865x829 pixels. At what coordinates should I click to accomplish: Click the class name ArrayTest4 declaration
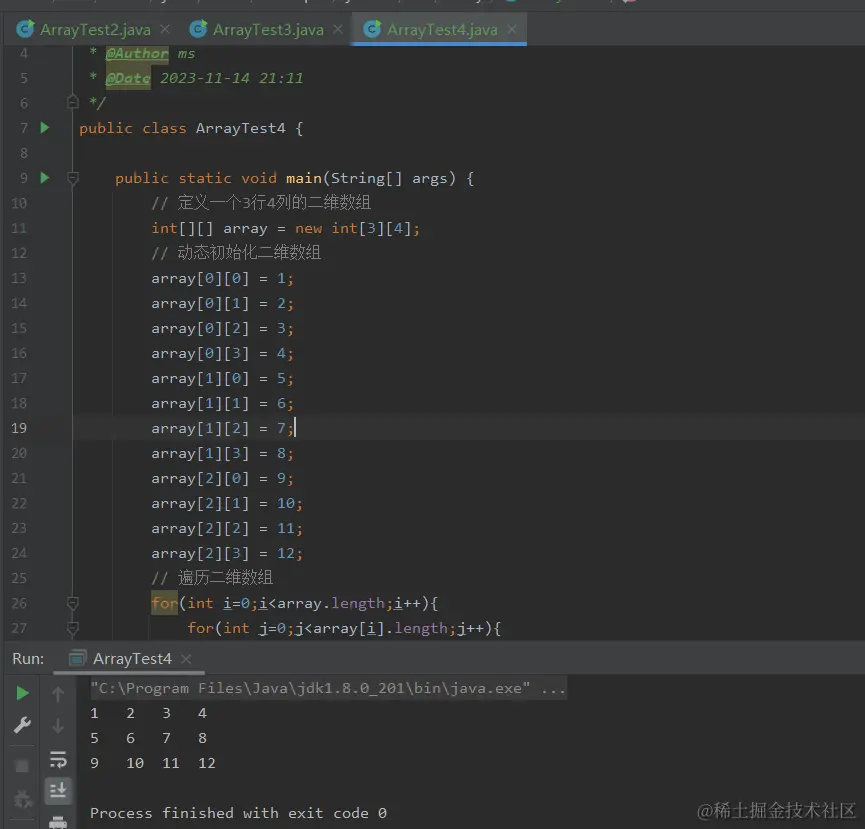pyautogui.click(x=241, y=129)
